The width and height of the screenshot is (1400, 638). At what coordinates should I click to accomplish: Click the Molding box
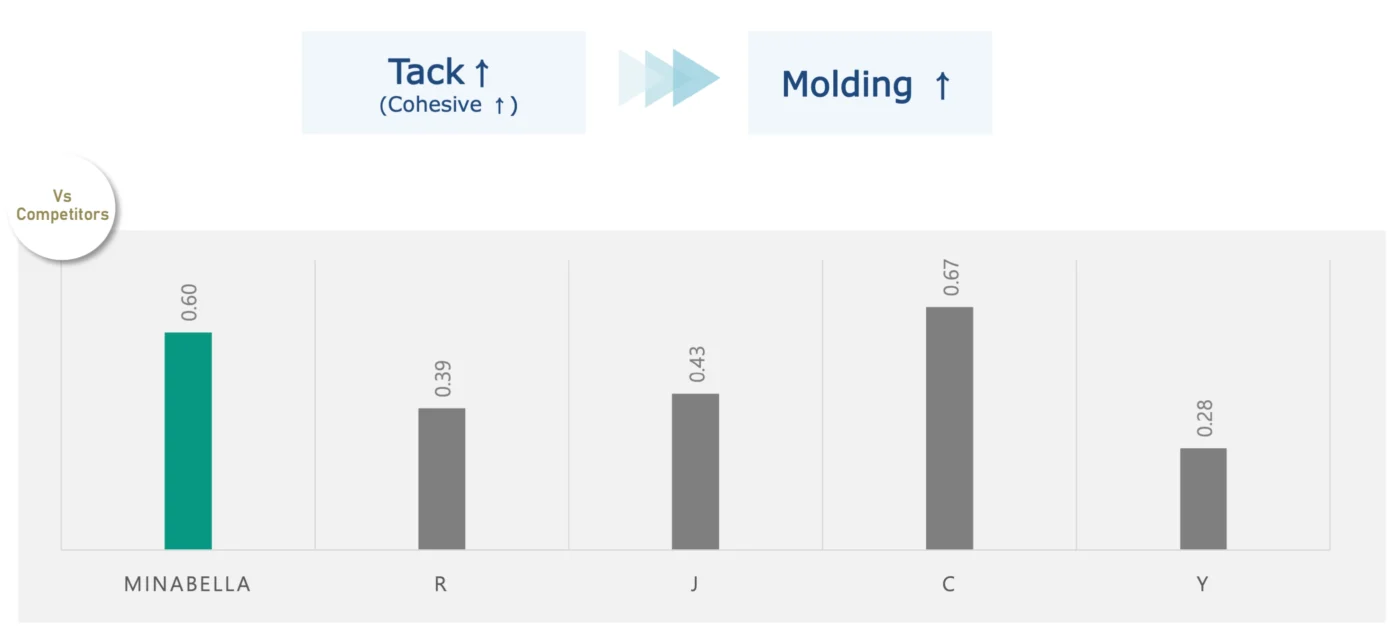click(x=870, y=83)
